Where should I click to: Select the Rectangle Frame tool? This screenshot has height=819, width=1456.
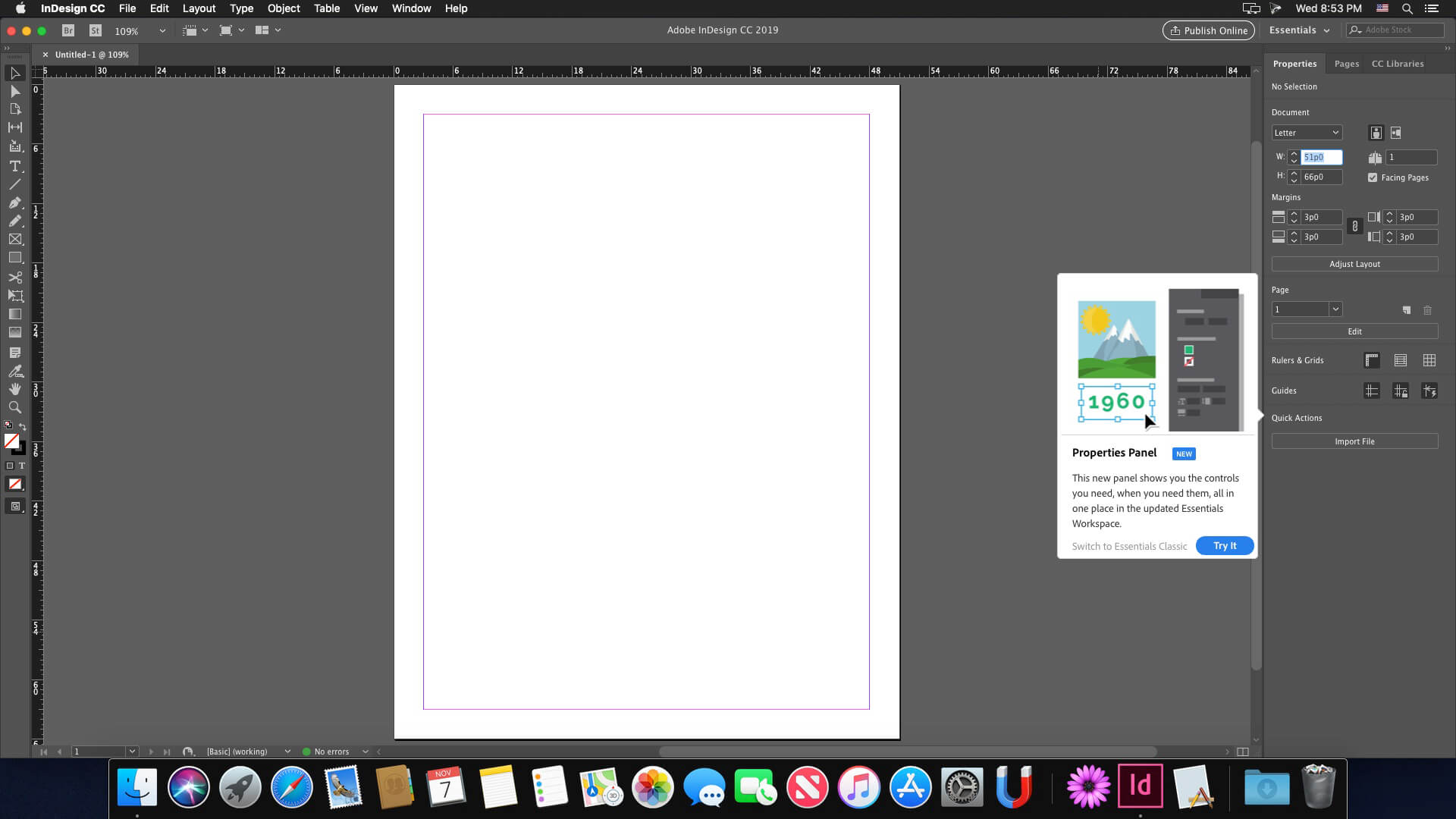click(x=15, y=239)
